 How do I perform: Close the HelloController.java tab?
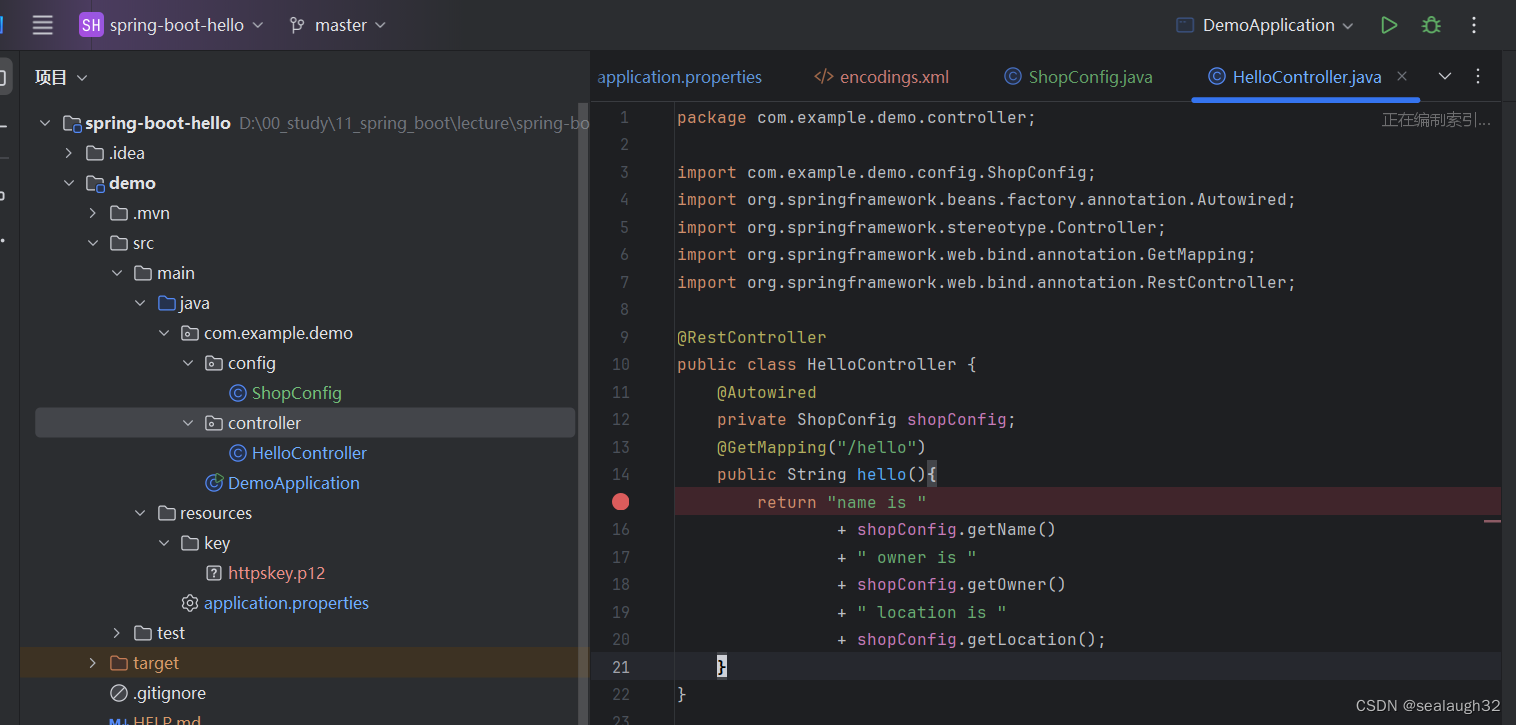(x=1402, y=76)
